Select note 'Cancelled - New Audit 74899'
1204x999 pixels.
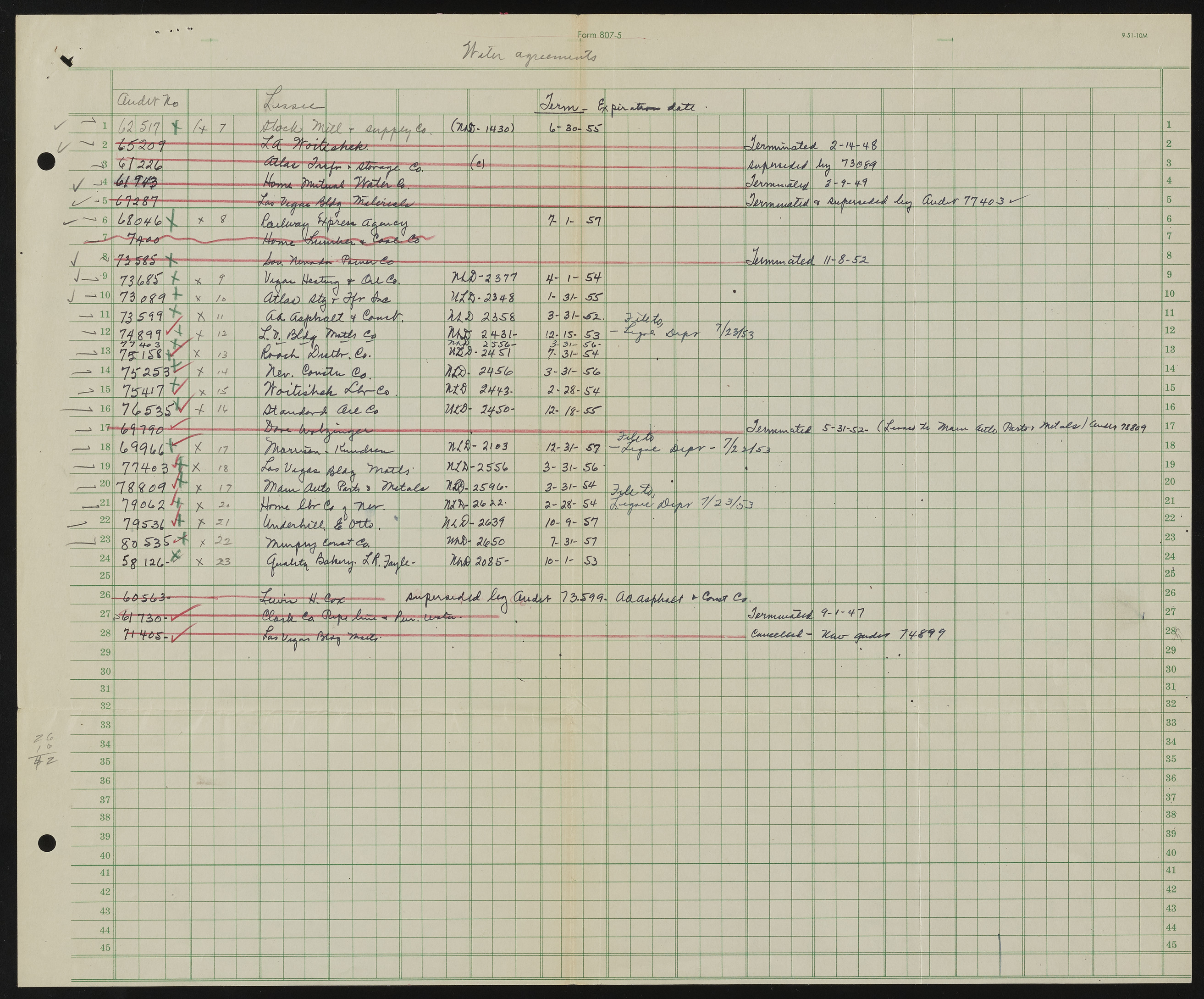848,635
